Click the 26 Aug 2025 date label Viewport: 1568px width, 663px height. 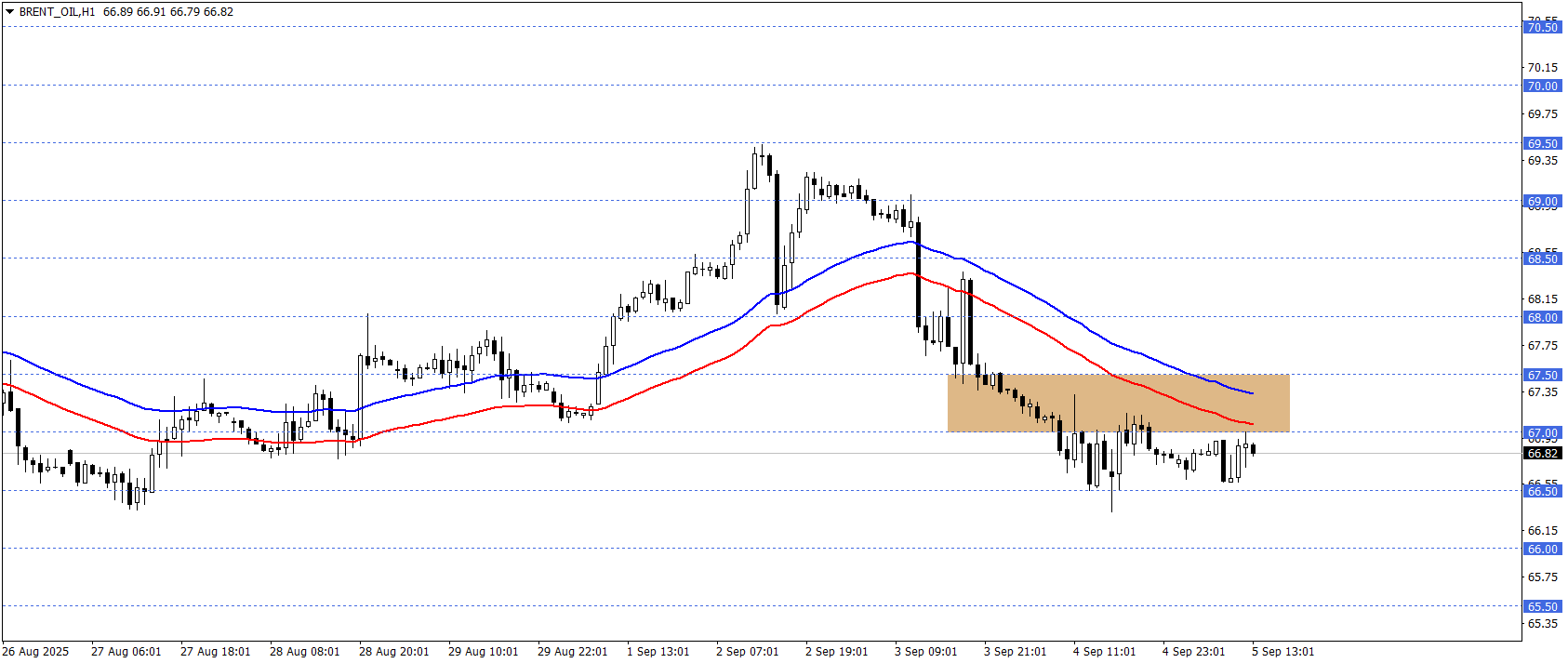[x=35, y=652]
